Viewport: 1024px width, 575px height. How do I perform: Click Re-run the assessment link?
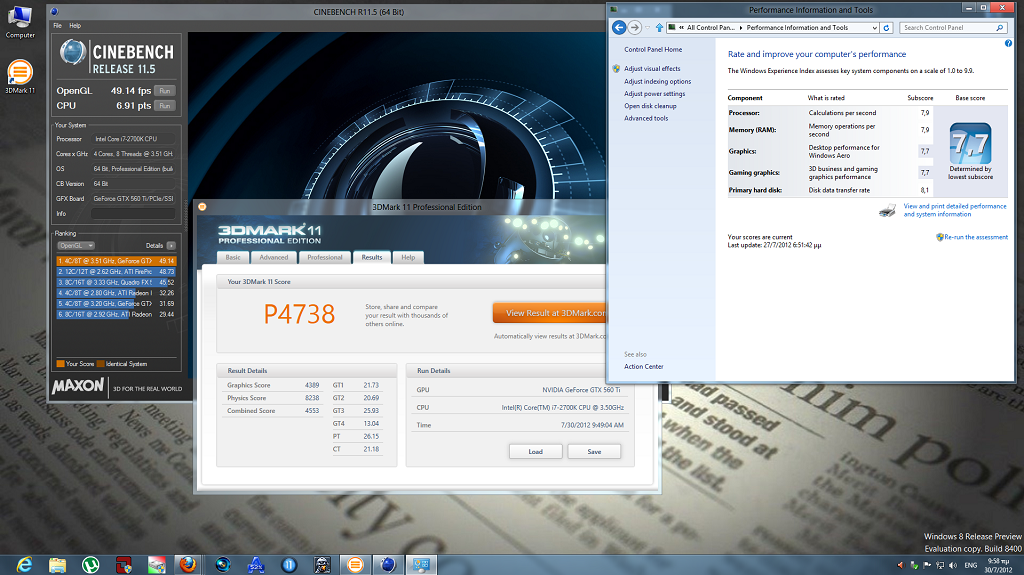976,237
